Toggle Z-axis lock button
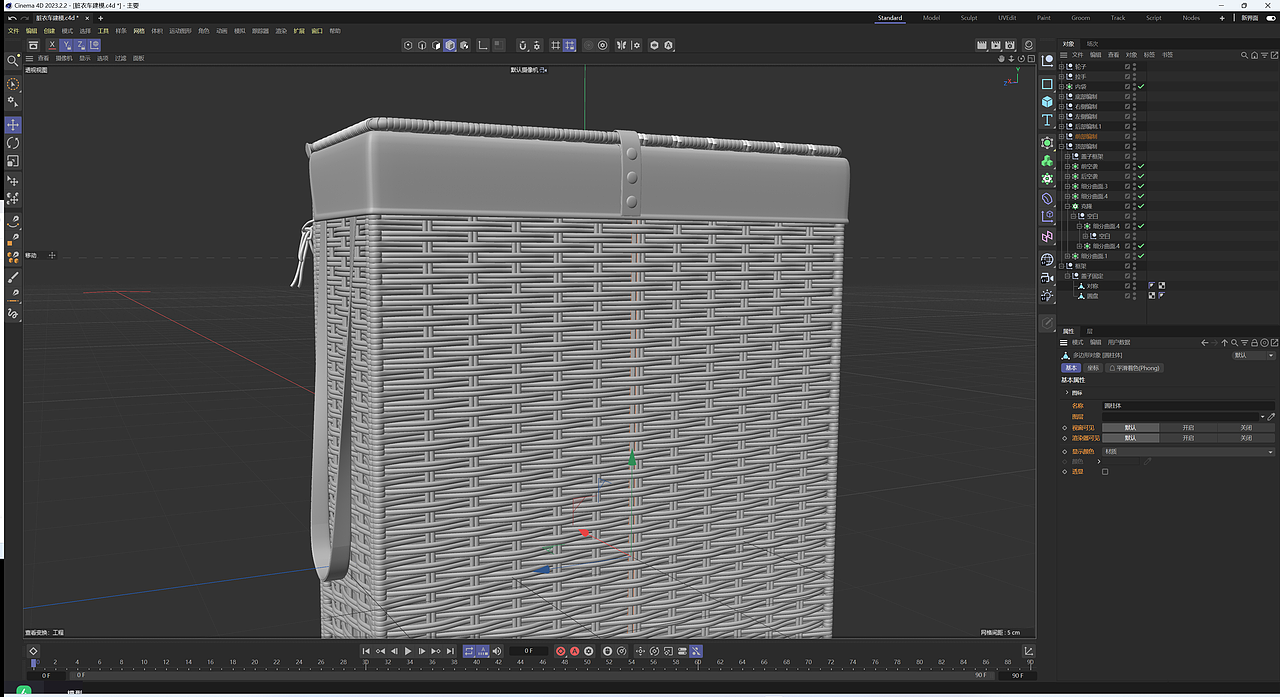Screen dimensions: 1280x697 click(x=80, y=45)
